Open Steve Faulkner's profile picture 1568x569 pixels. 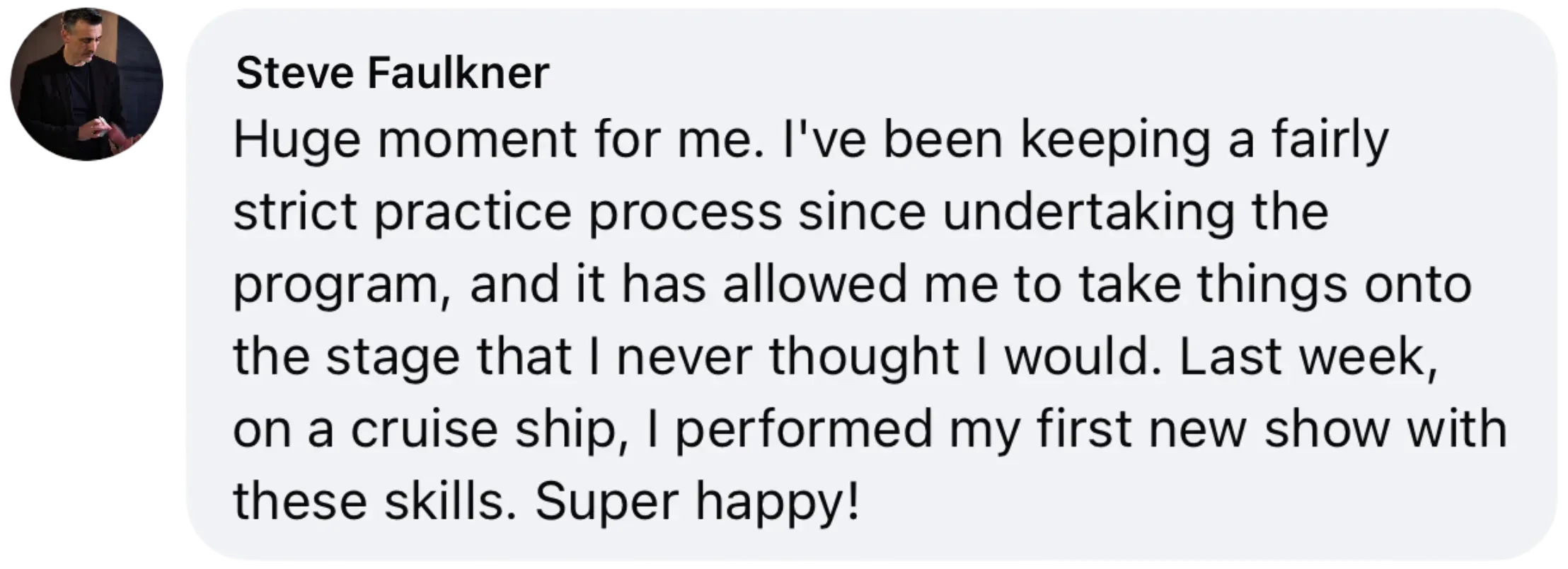click(86, 84)
